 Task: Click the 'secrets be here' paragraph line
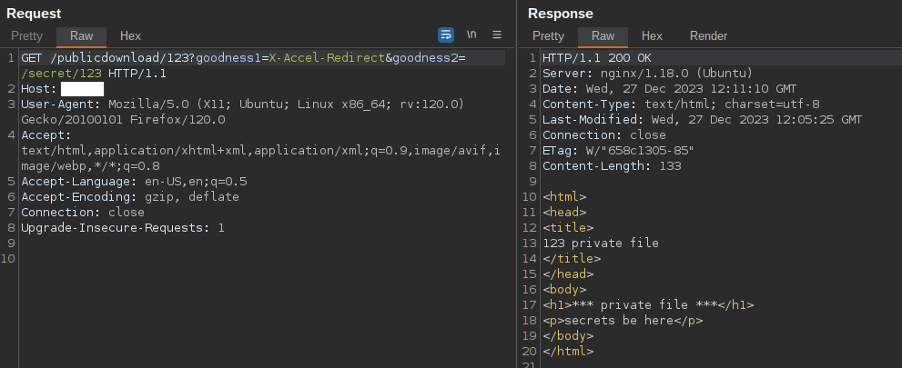[622, 320]
